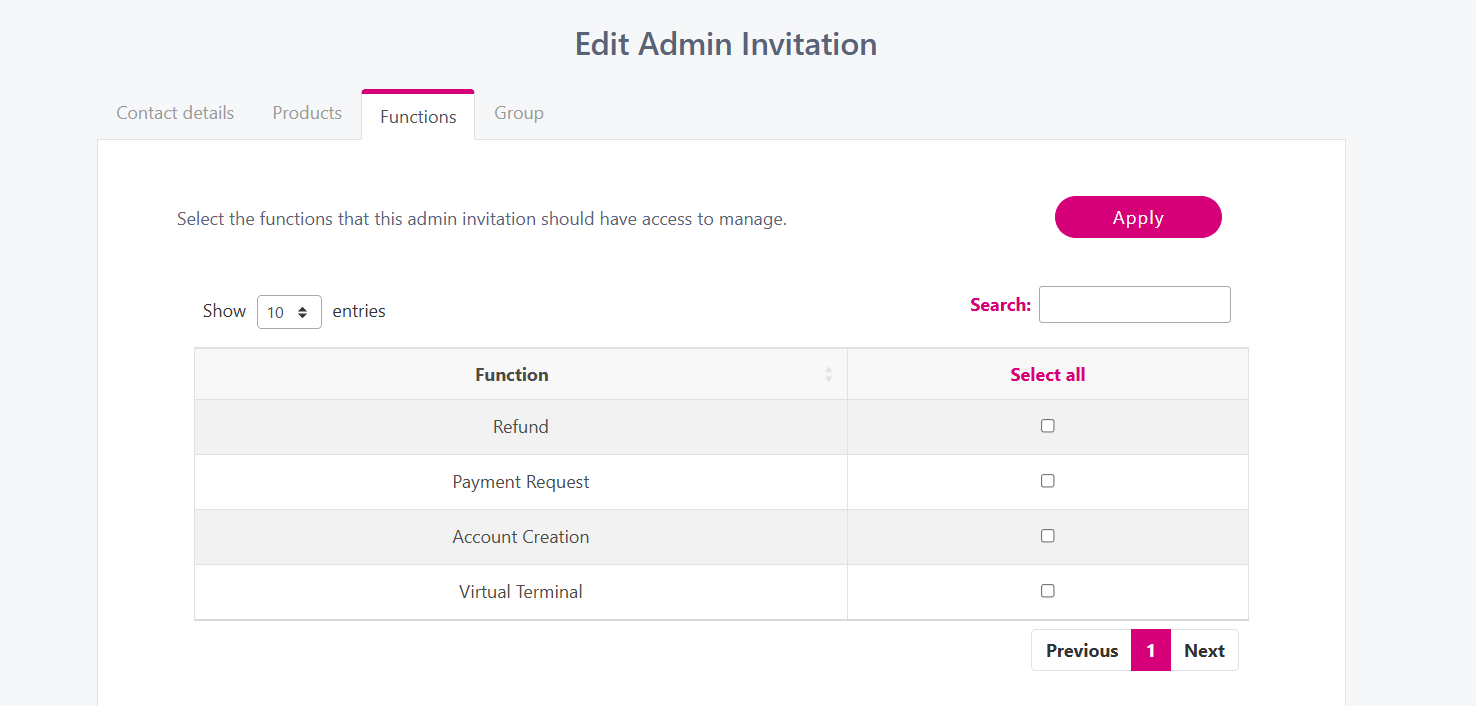1476x706 pixels.
Task: Open the Show entries count dropdown
Action: click(289, 312)
